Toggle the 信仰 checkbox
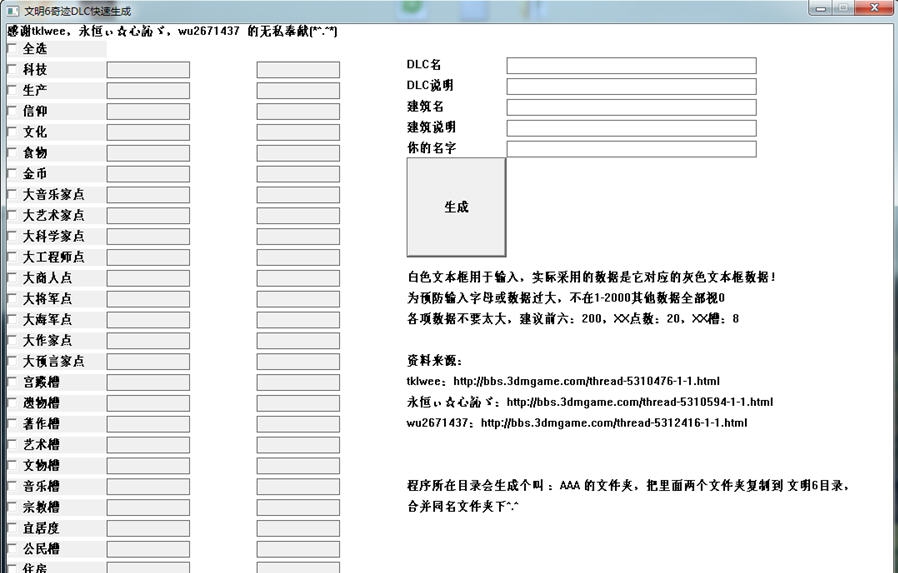This screenshot has height=573, width=898. pyautogui.click(x=12, y=111)
